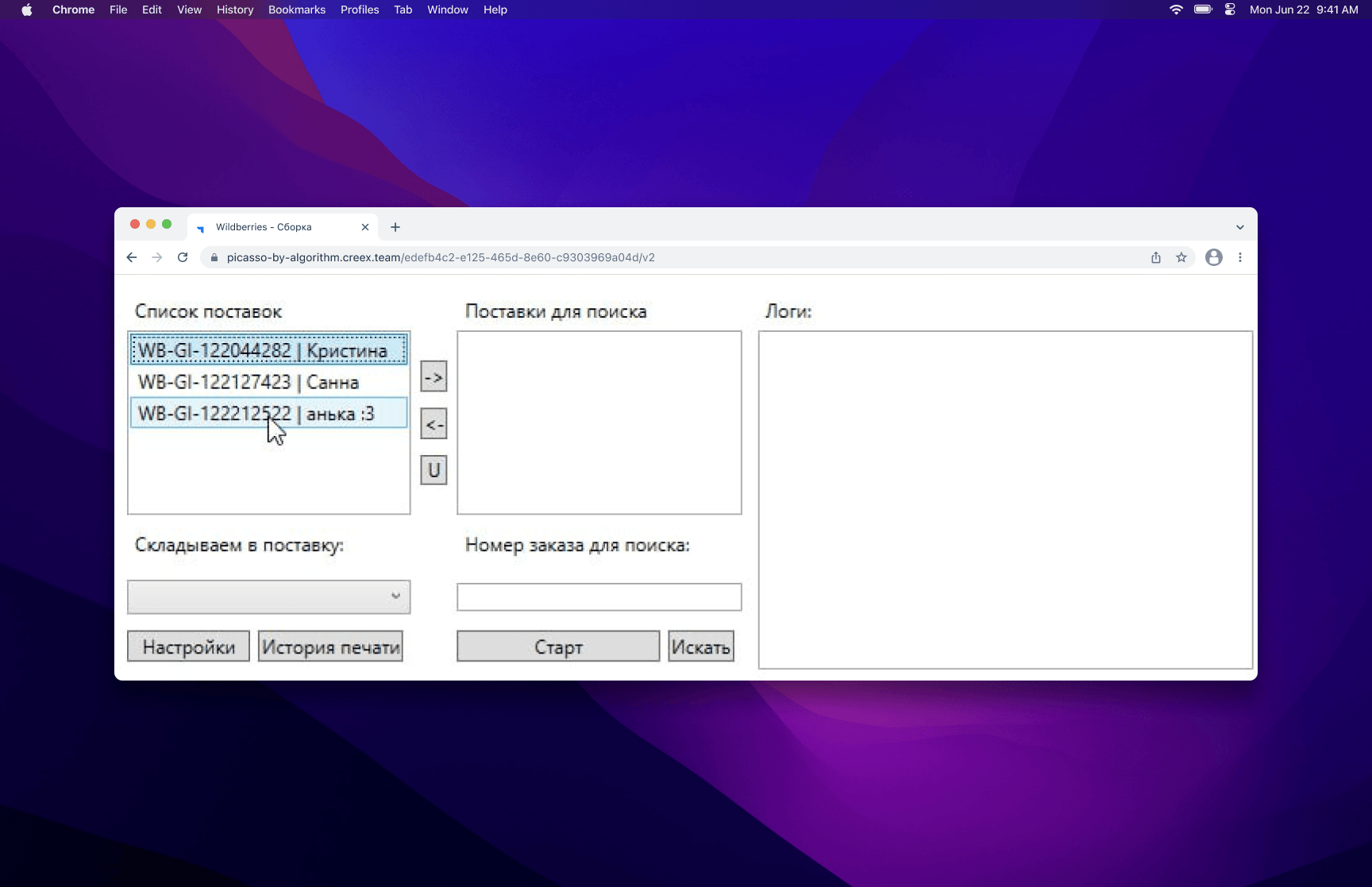This screenshot has height=887, width=1372.
Task: Click the move-left arrow button
Action: point(434,424)
